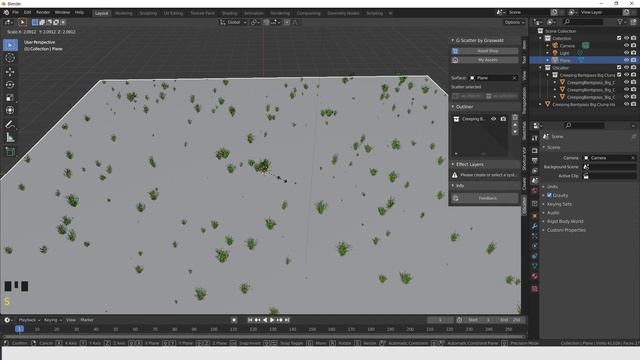
Task: Click the outliner search field
Action: tap(583, 22)
